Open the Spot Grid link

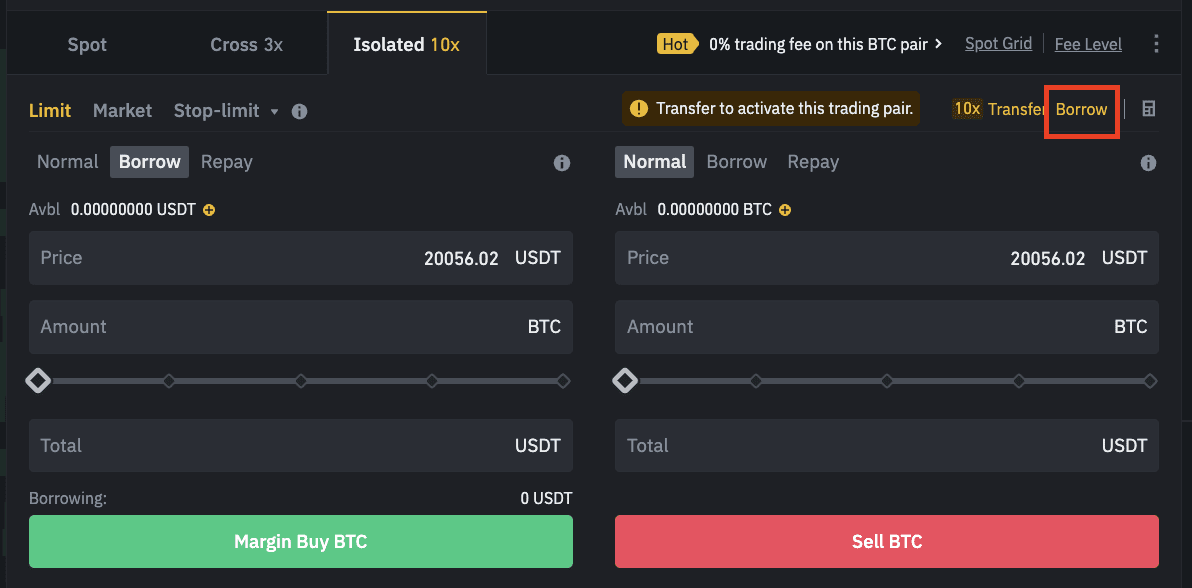tap(998, 44)
